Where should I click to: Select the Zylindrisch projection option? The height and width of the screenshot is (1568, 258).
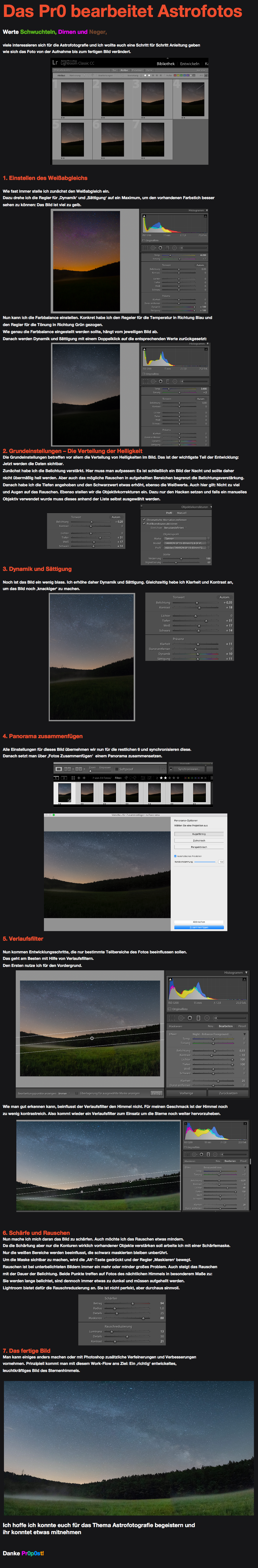[x=199, y=841]
